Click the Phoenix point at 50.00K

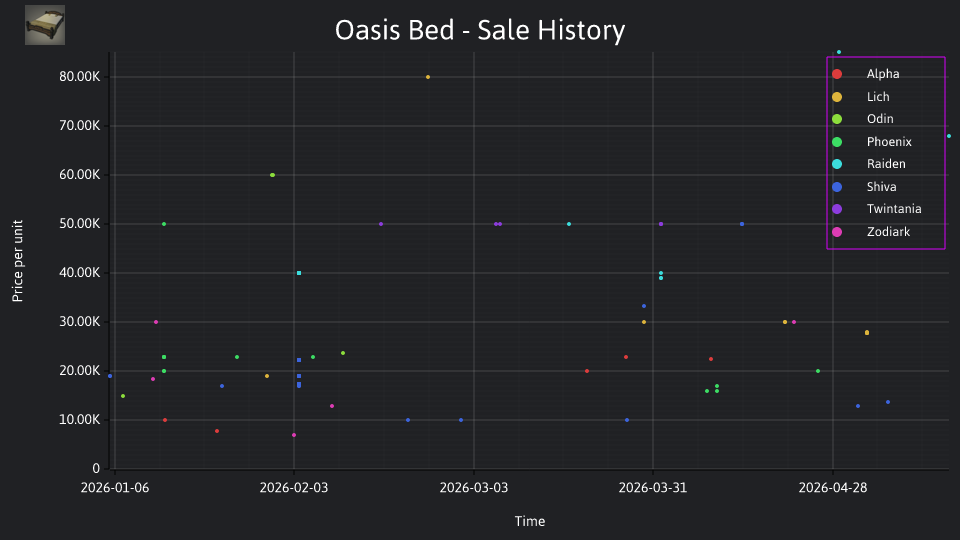click(164, 224)
